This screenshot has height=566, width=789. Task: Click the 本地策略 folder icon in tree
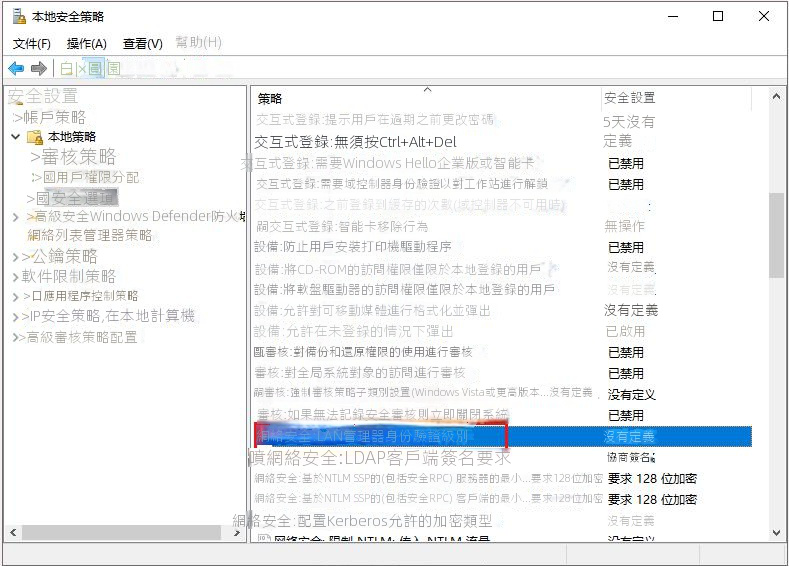point(35,137)
